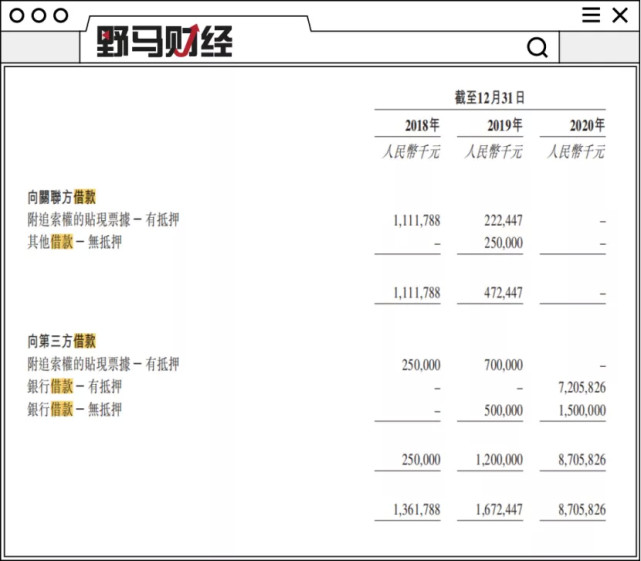Viewport: 641px width, 561px height.
Task: Click 附追索權的貼現票據 row under 向關聯方借款
Action: tap(103, 220)
